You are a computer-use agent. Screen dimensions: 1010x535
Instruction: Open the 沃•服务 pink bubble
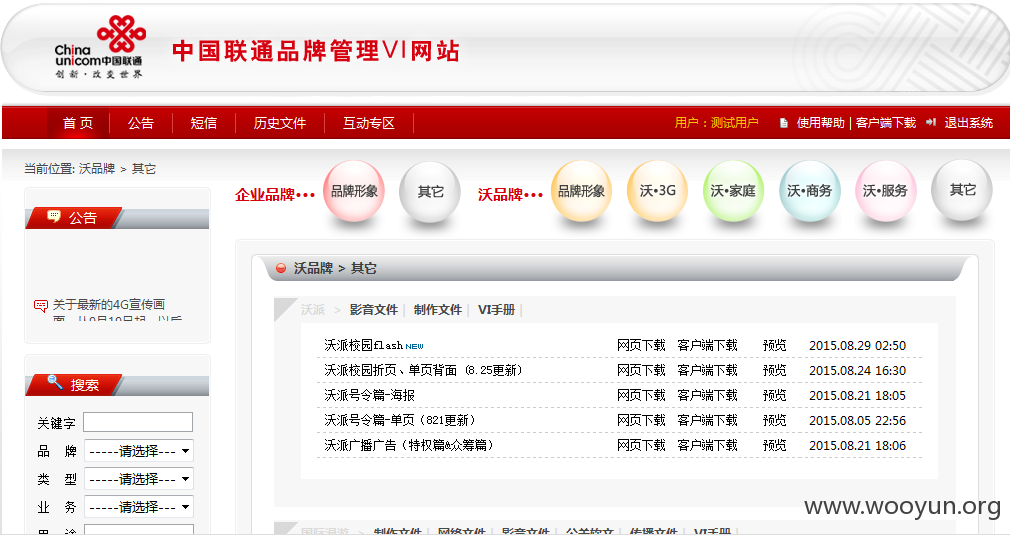886,191
